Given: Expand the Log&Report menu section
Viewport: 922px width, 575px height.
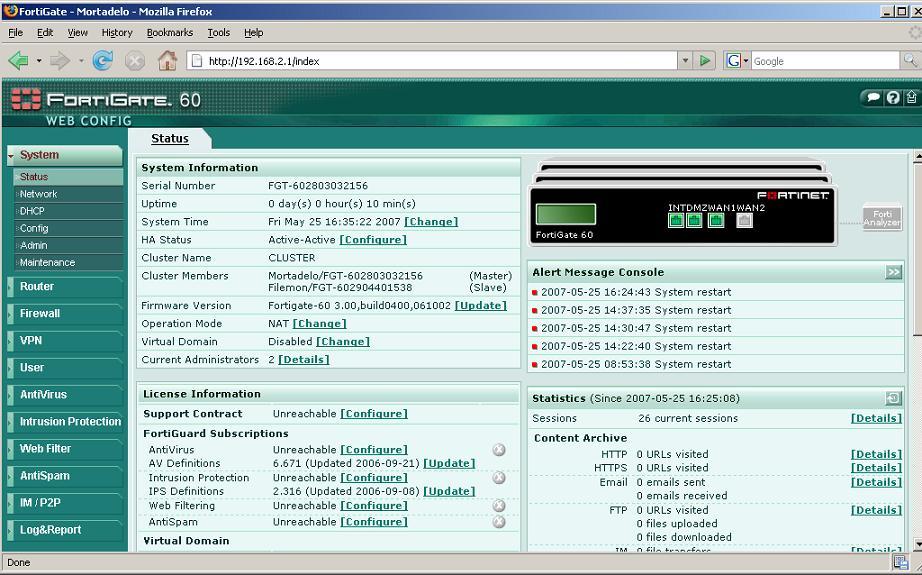Looking at the screenshot, I should point(65,530).
